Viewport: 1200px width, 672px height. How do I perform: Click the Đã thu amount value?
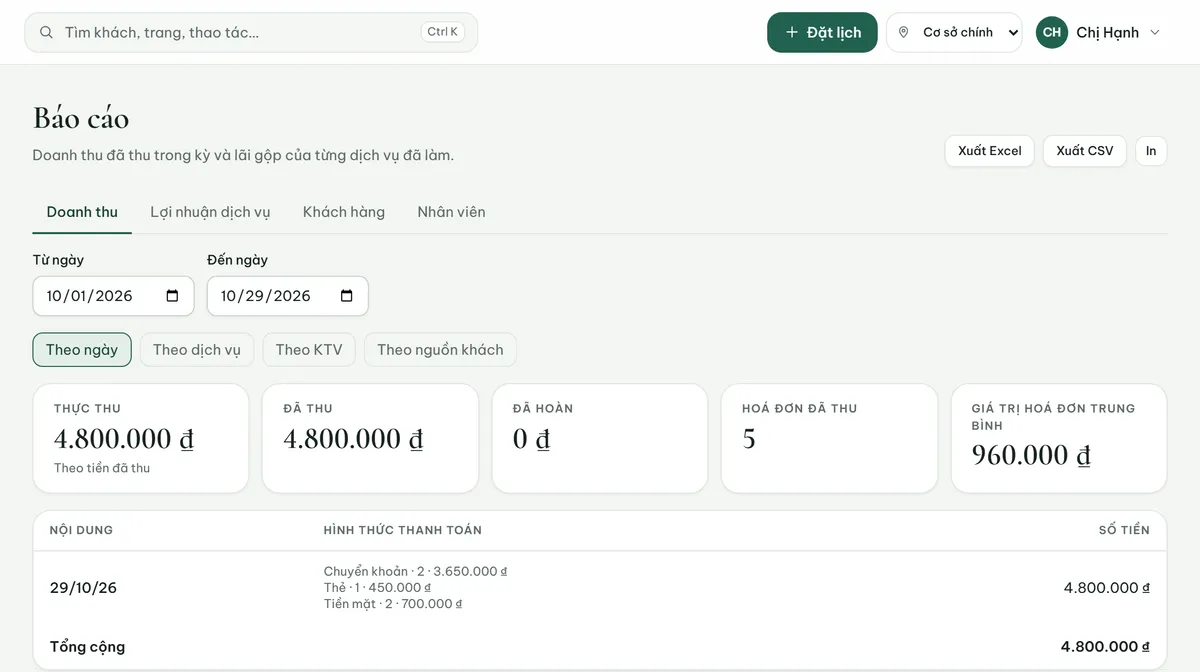(x=353, y=439)
